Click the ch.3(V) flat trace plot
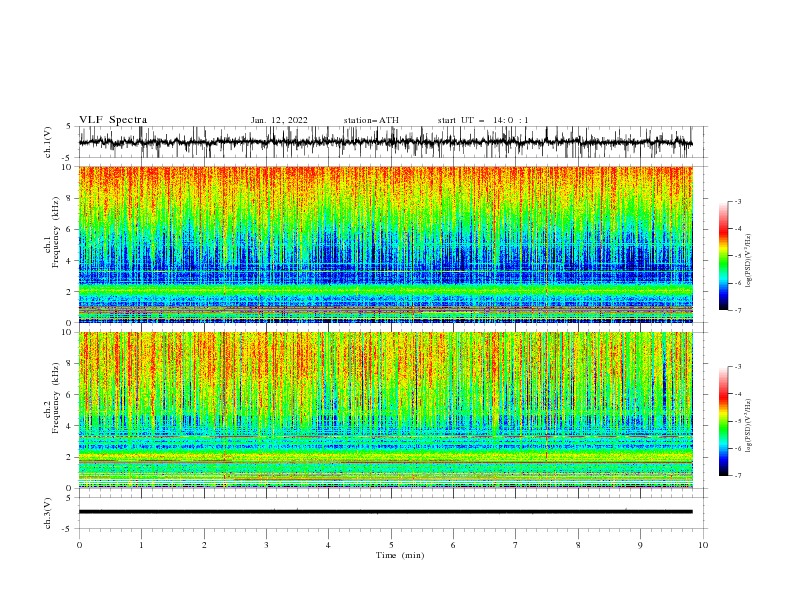The height and width of the screenshot is (612, 792). coord(392,513)
